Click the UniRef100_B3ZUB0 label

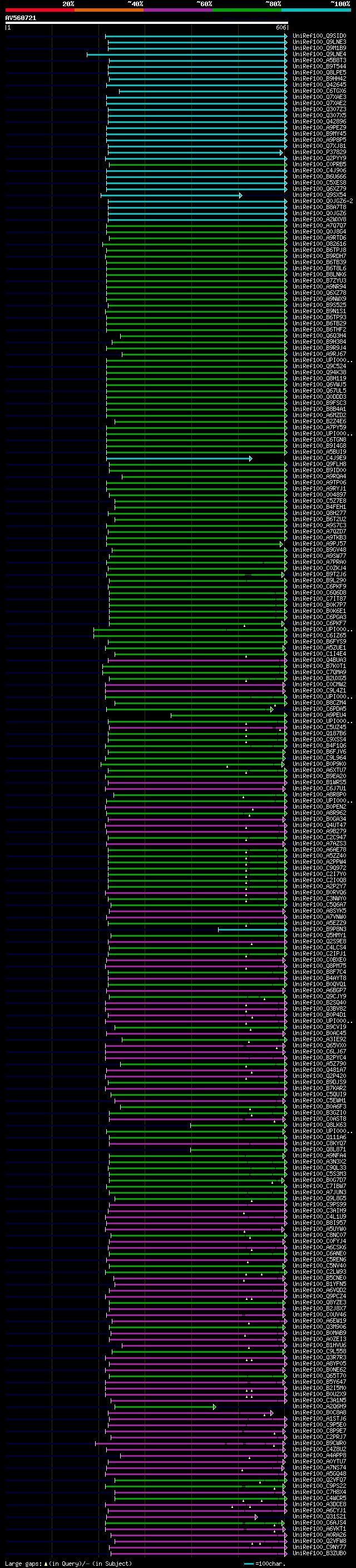click(319, 1553)
